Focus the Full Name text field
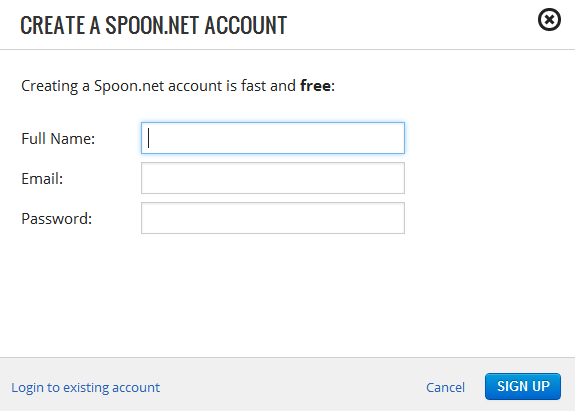Image resolution: width=575 pixels, height=411 pixels. [273, 138]
